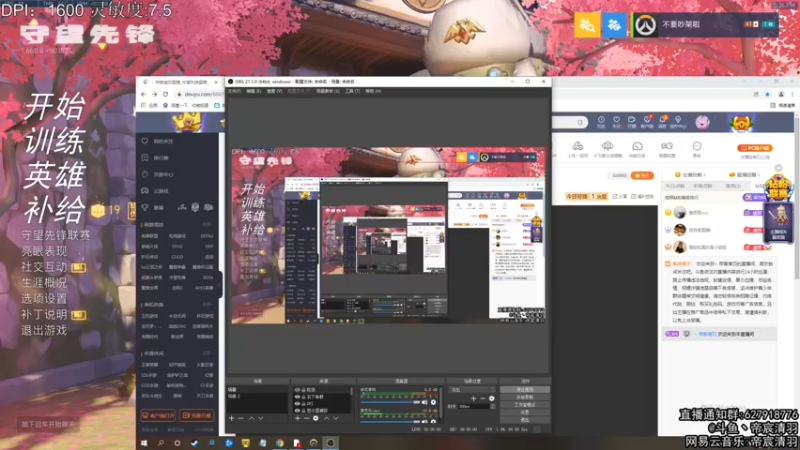The height and width of the screenshot is (450, 800).
Task: Select 英雄 in Overwatch main menu
Action: pyautogui.click(x=55, y=175)
